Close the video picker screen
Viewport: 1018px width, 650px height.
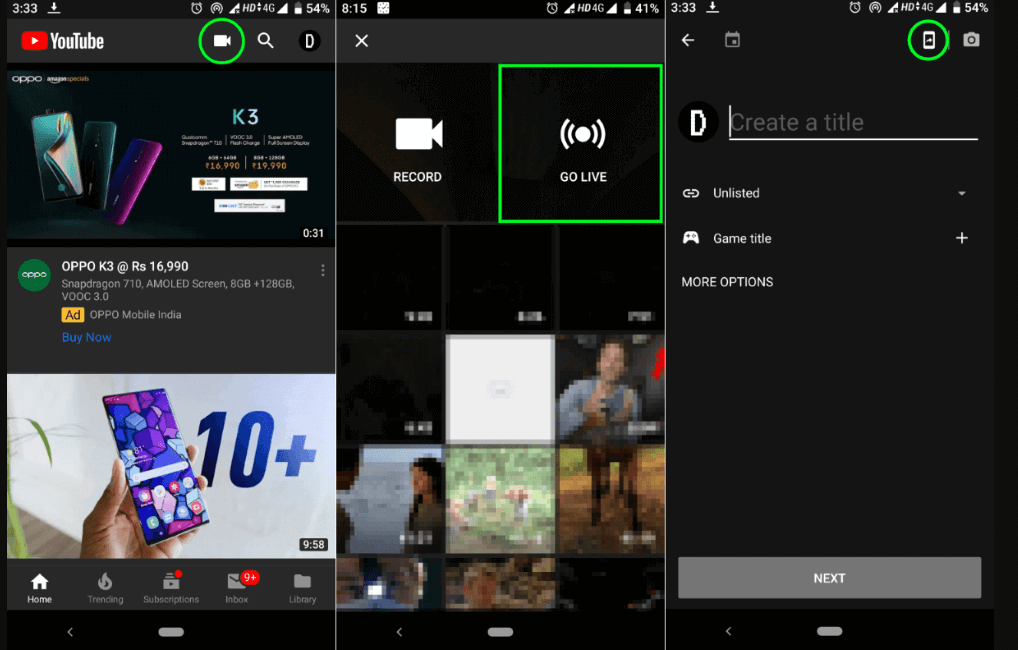pos(360,41)
